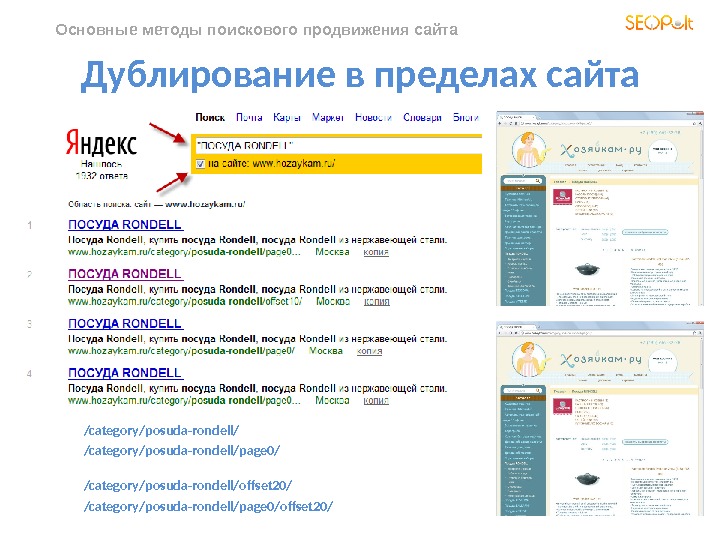Open the Блоги service
Image resolution: width=720 pixels, height=540 pixels.
466,118
